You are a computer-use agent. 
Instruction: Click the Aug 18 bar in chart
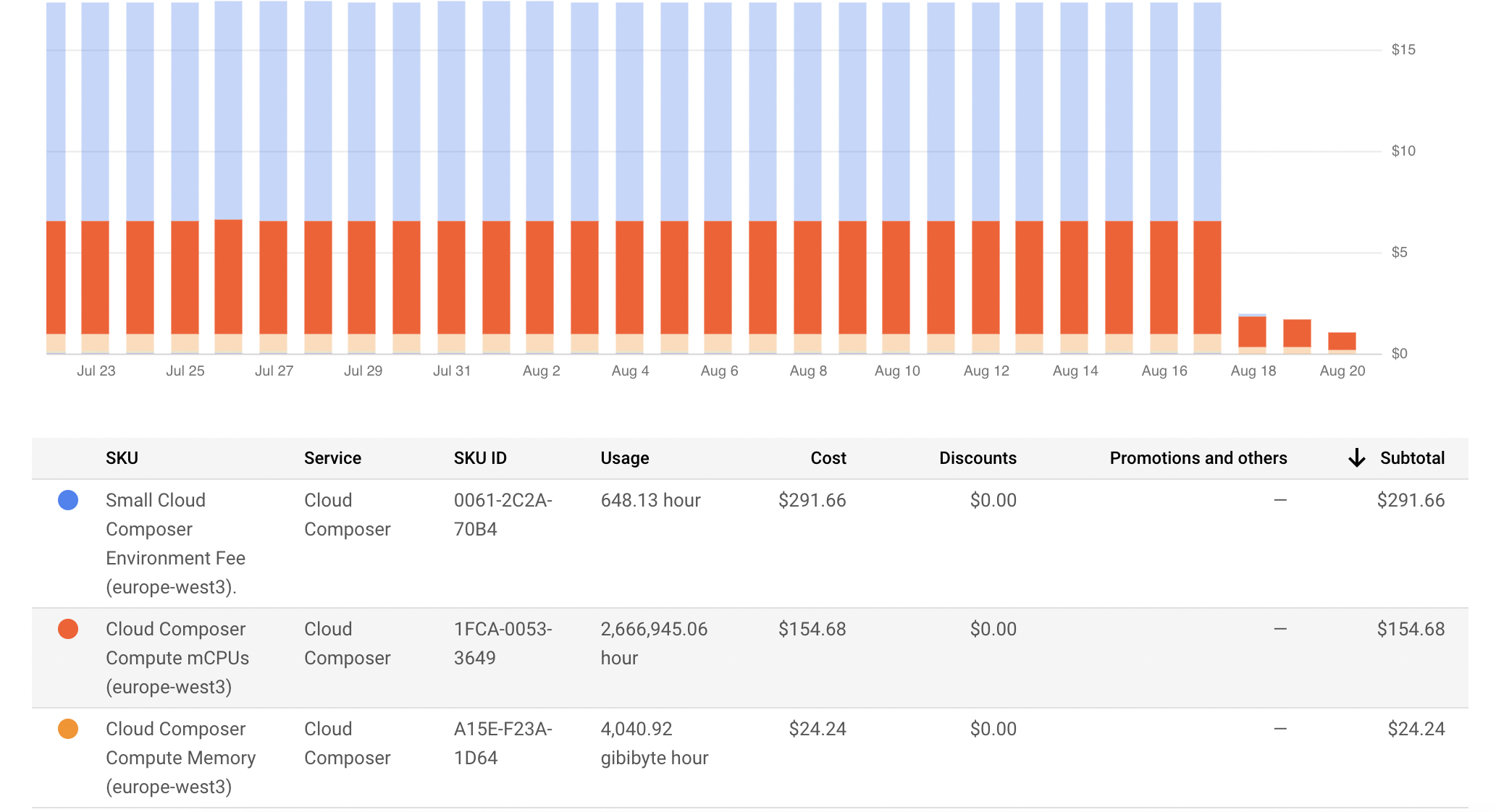[x=1252, y=333]
